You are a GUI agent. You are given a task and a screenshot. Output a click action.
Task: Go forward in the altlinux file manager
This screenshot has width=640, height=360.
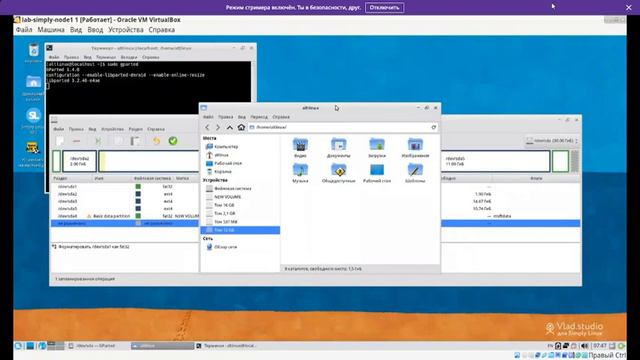tap(218, 127)
